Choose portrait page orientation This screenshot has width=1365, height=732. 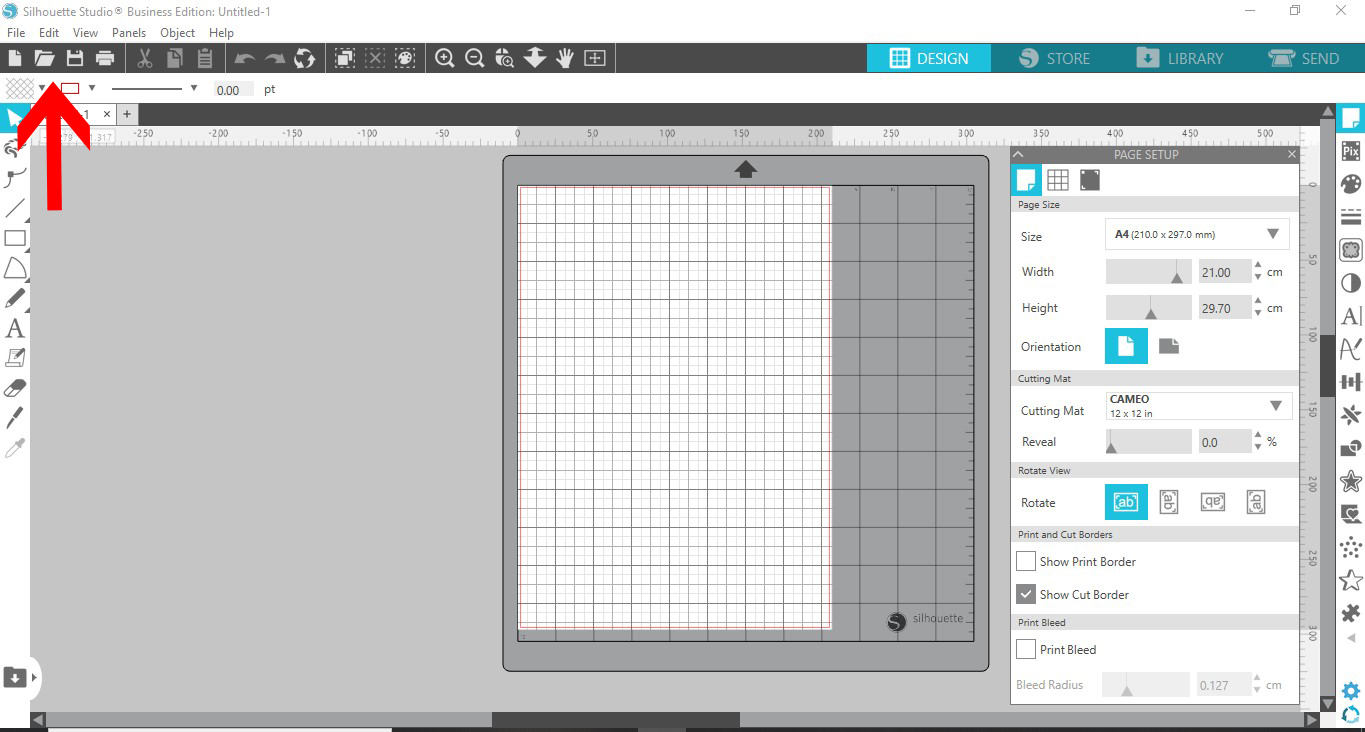click(x=1126, y=347)
